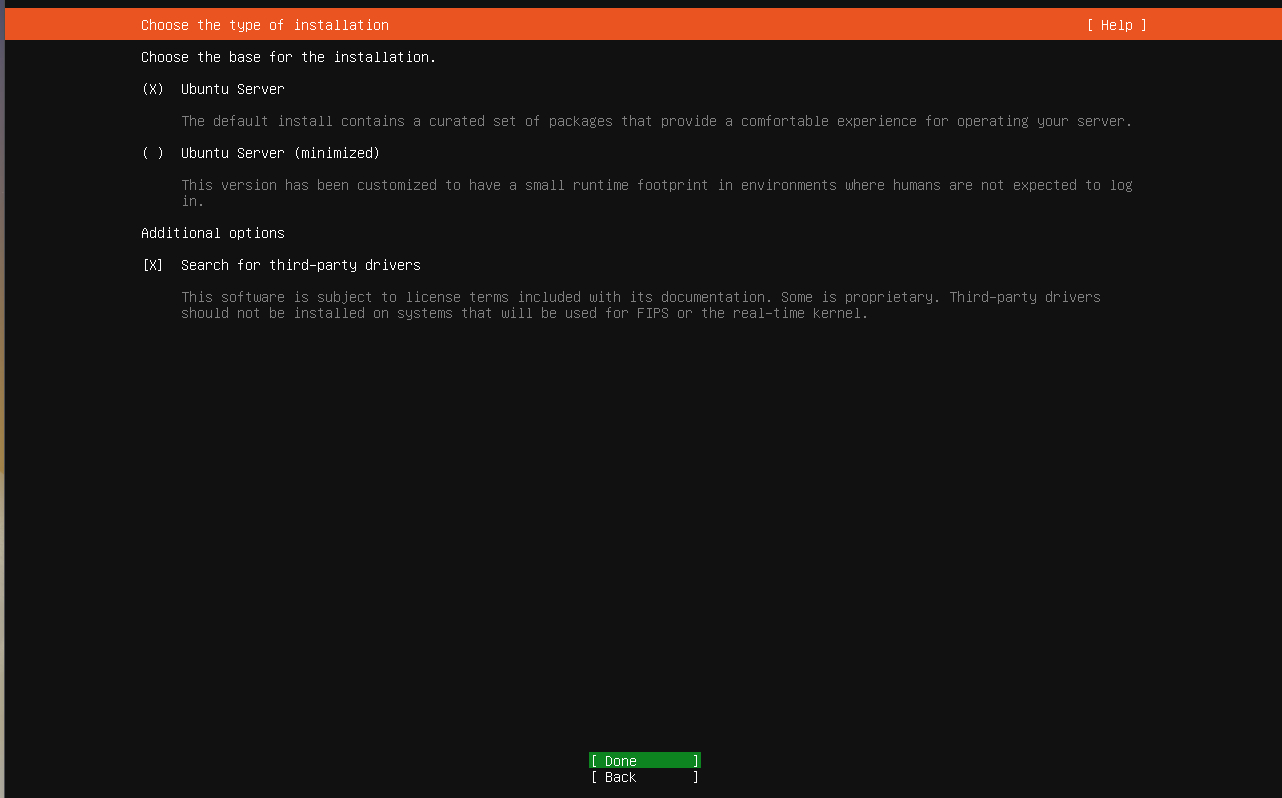This screenshot has width=1282, height=798.
Task: Click the empty parentheses beside minimized option
Action: [x=153, y=153]
